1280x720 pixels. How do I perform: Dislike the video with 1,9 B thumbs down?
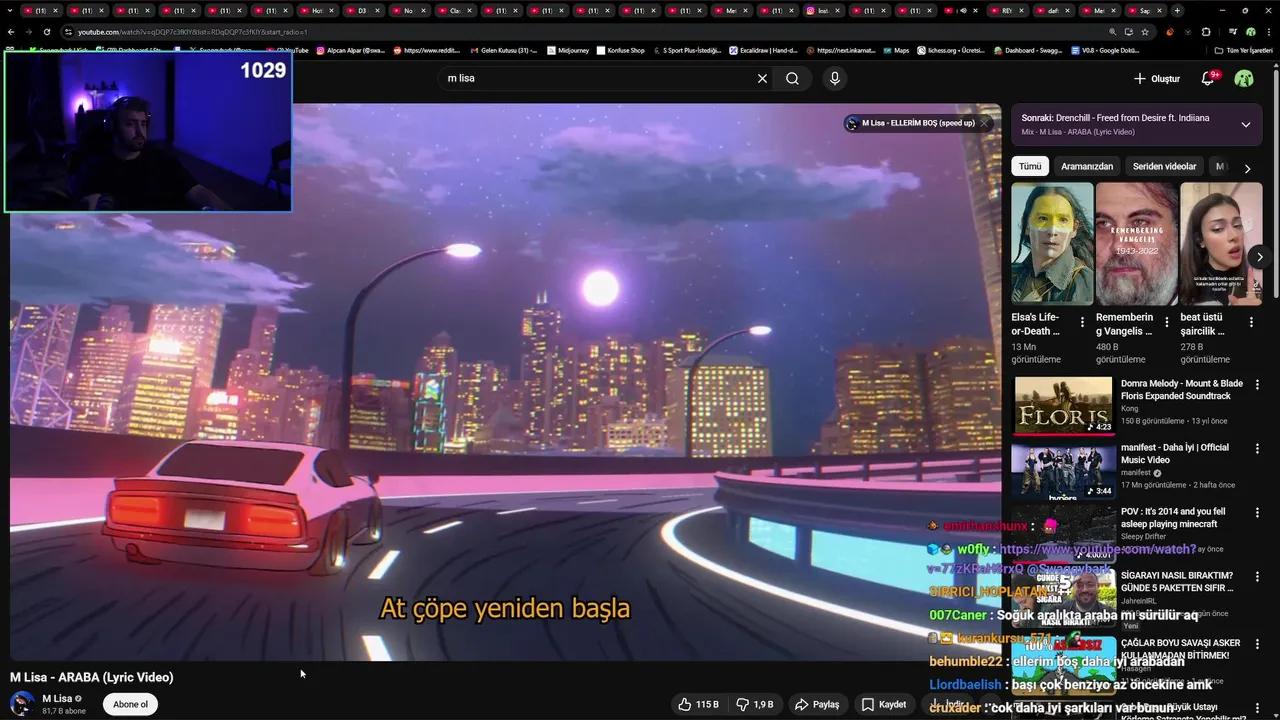[755, 704]
